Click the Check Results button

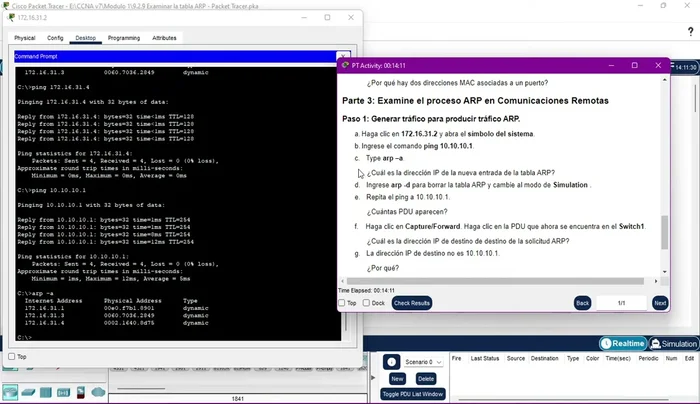click(412, 303)
